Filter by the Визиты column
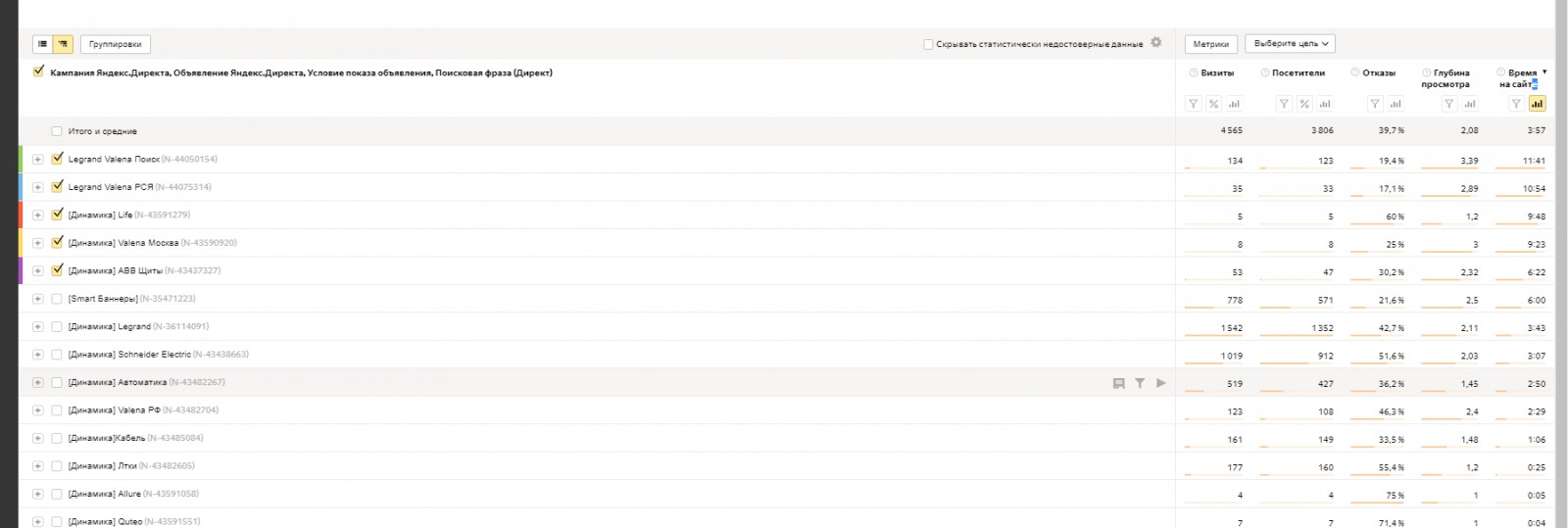Viewport: 1568px width, 528px height. tap(1193, 104)
